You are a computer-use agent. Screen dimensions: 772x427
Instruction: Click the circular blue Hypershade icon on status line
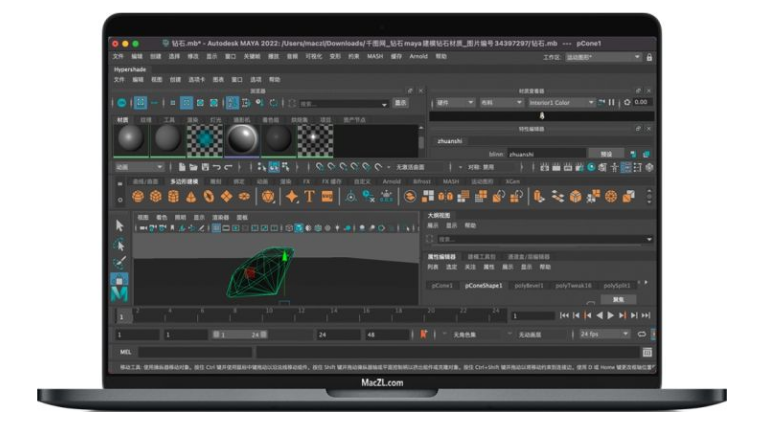click(x=591, y=167)
